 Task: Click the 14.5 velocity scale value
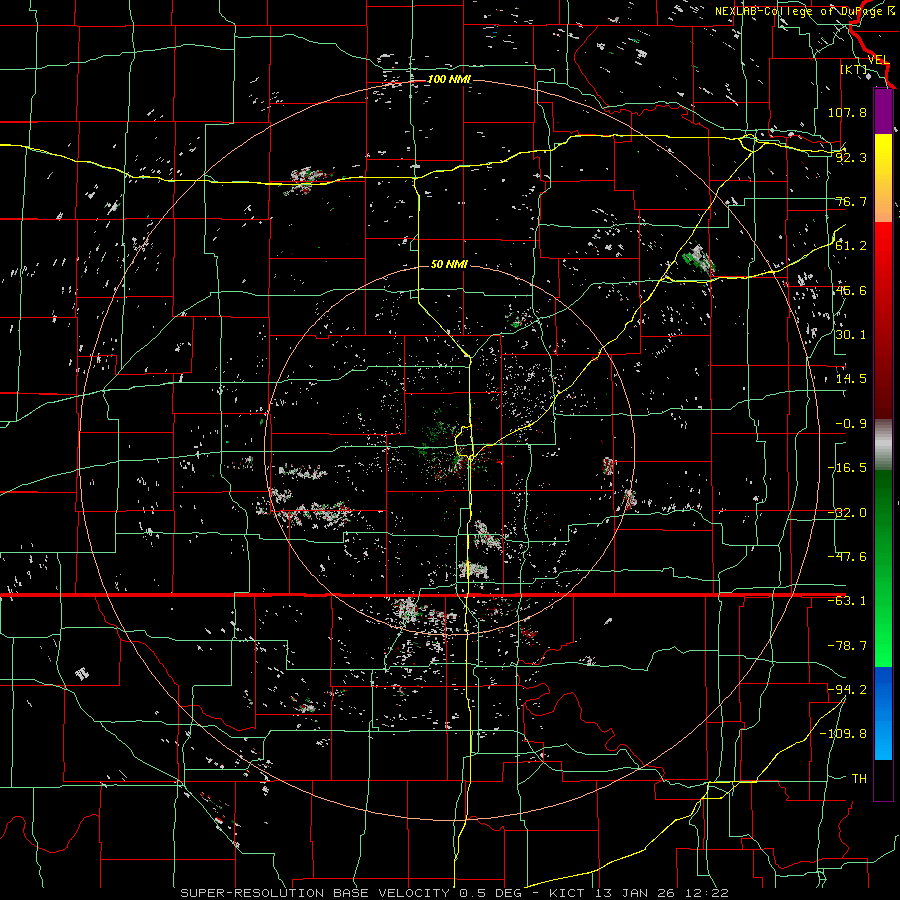coord(851,379)
